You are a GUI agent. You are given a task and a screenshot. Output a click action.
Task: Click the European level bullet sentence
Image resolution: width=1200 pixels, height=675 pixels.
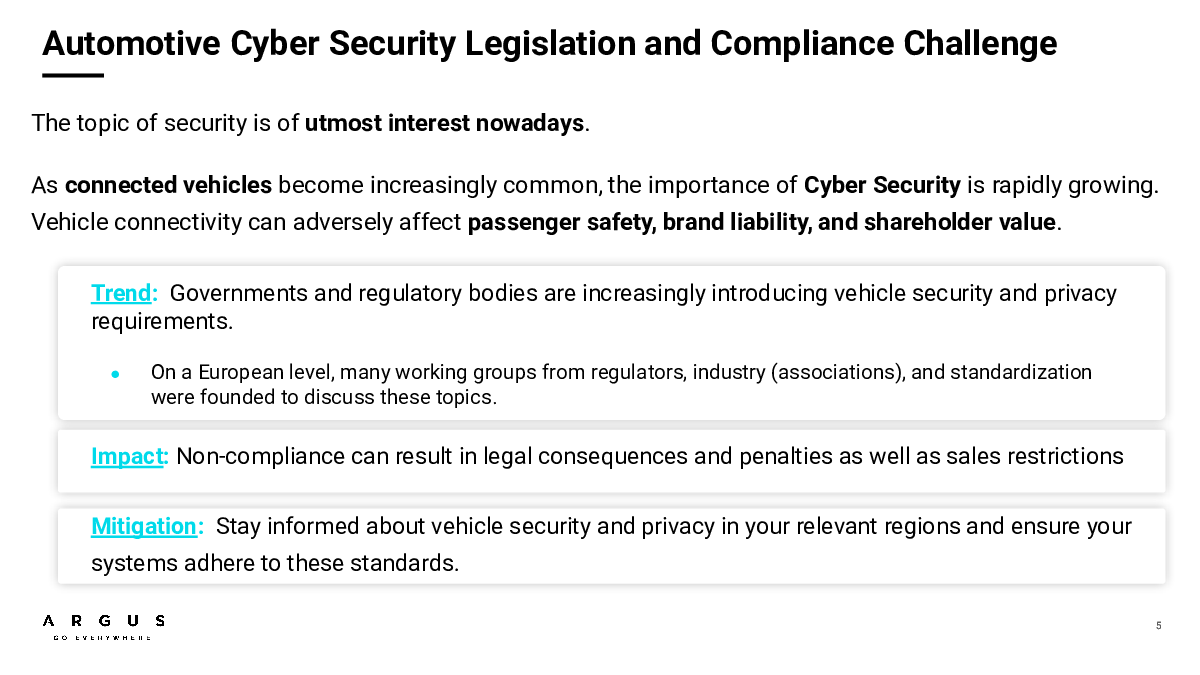tap(621, 384)
